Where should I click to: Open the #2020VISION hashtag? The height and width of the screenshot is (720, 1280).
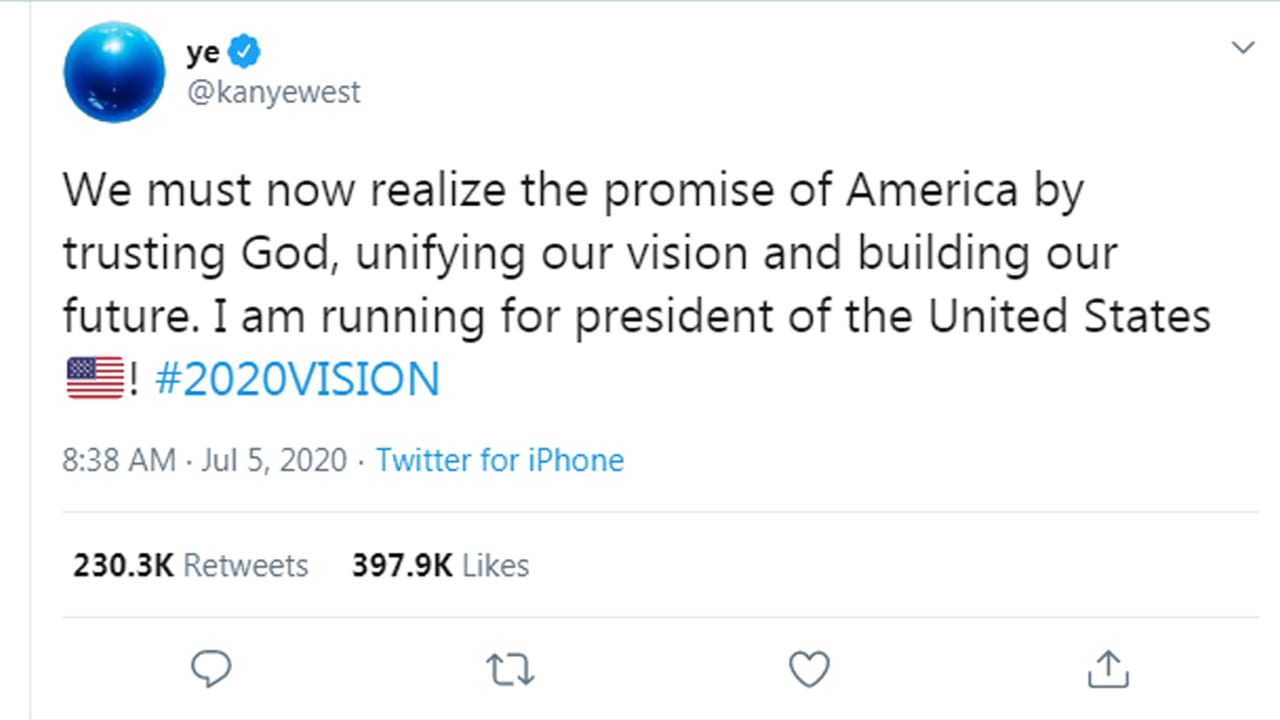(298, 380)
